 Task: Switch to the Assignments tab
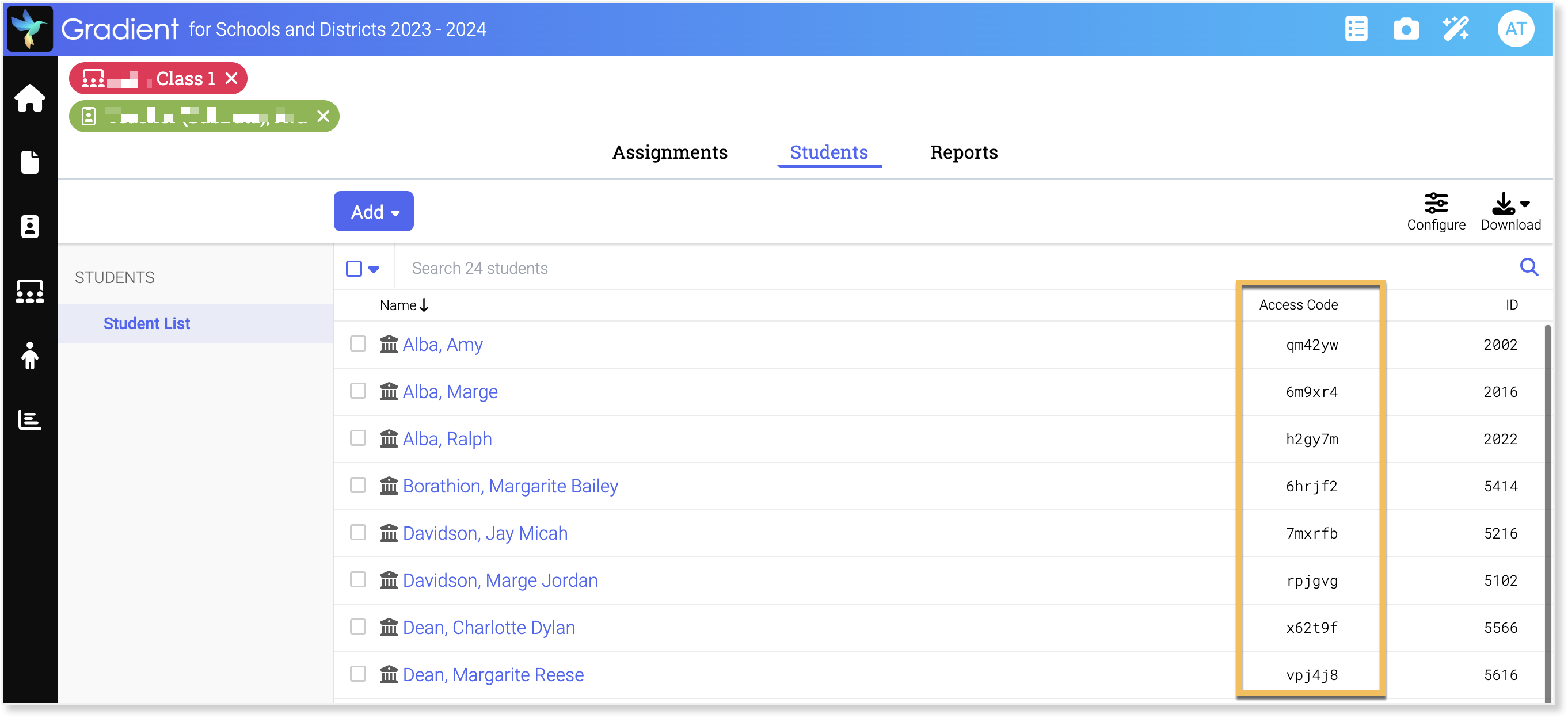point(669,152)
